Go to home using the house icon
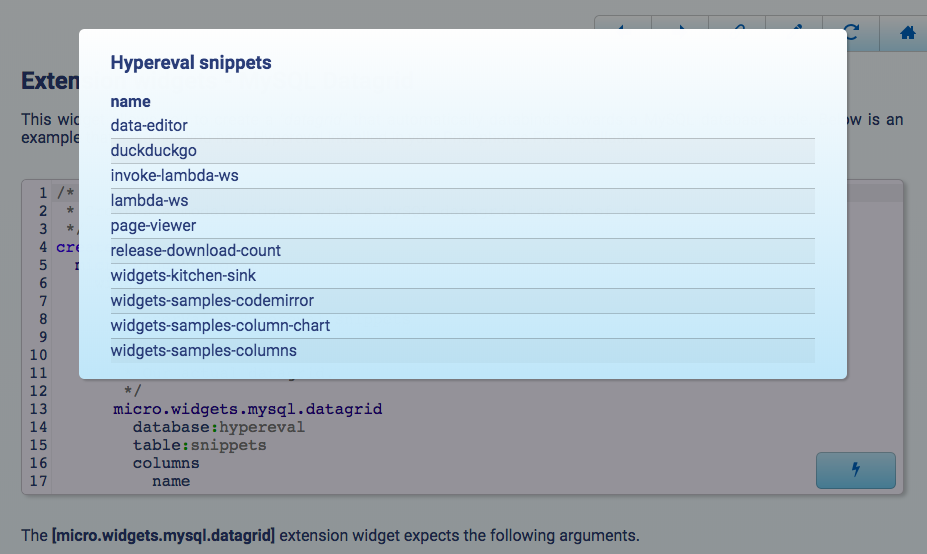Image resolution: width=927 pixels, height=554 pixels. coord(907,32)
